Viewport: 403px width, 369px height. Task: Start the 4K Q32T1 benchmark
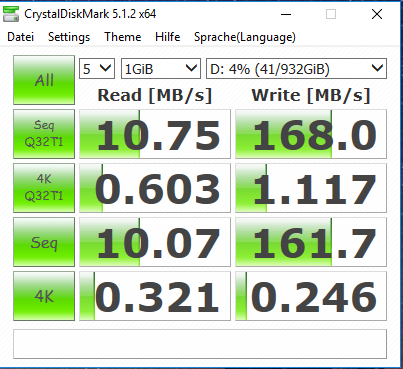pos(44,188)
